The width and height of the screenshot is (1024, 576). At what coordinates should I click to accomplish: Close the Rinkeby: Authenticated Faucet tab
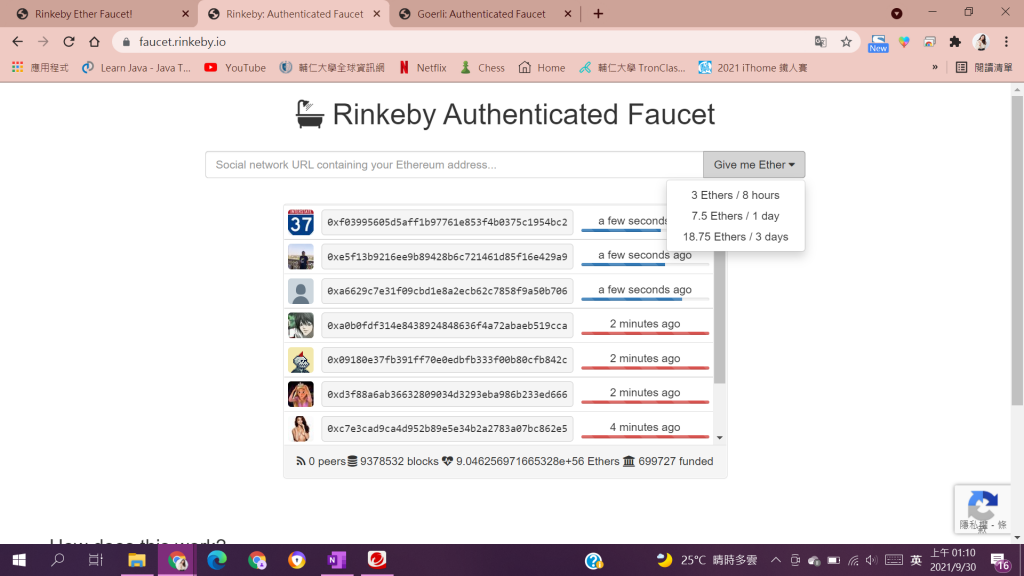click(377, 14)
